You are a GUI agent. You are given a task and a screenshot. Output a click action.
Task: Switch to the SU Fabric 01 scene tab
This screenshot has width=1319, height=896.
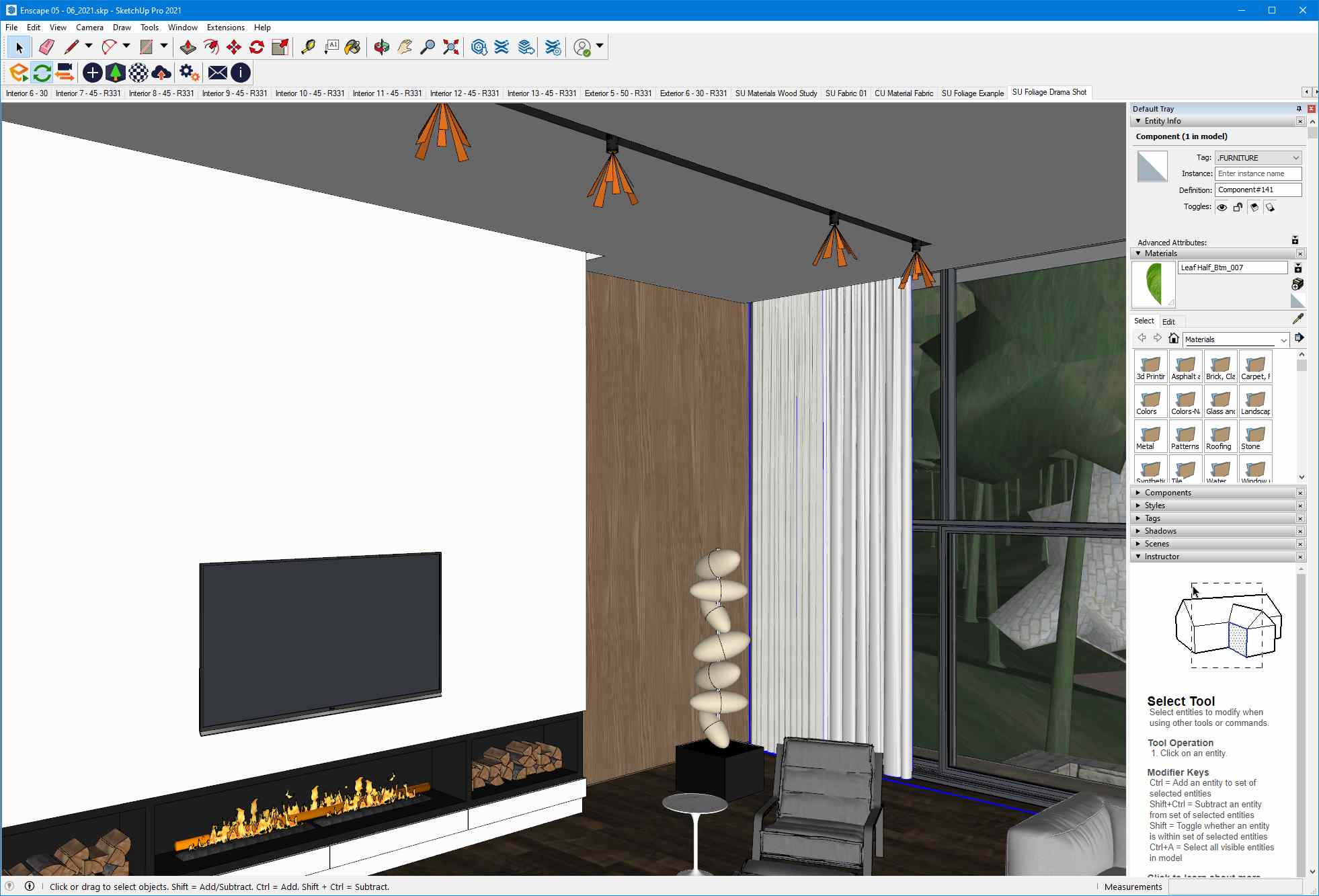(x=845, y=93)
